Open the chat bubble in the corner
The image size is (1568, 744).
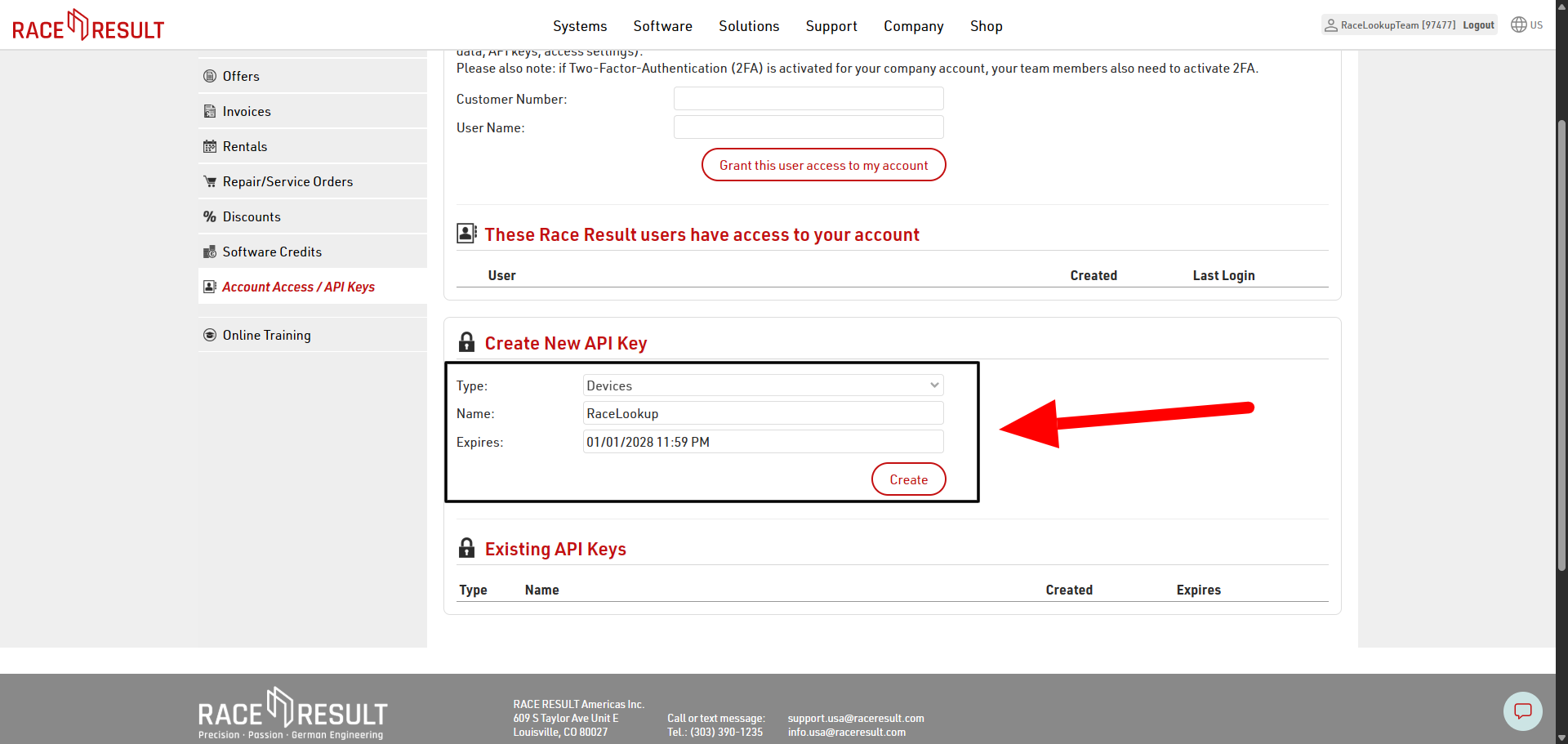1523,711
